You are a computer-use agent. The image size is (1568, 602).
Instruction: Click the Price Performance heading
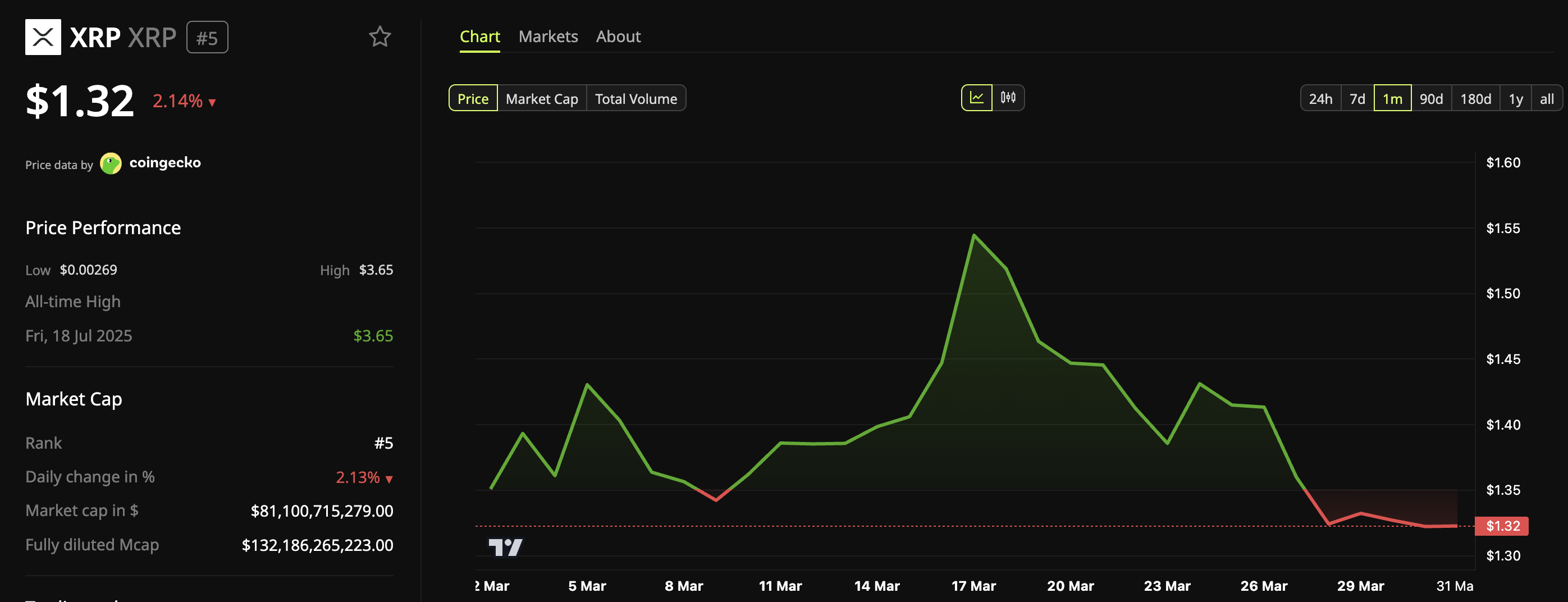coord(103,227)
